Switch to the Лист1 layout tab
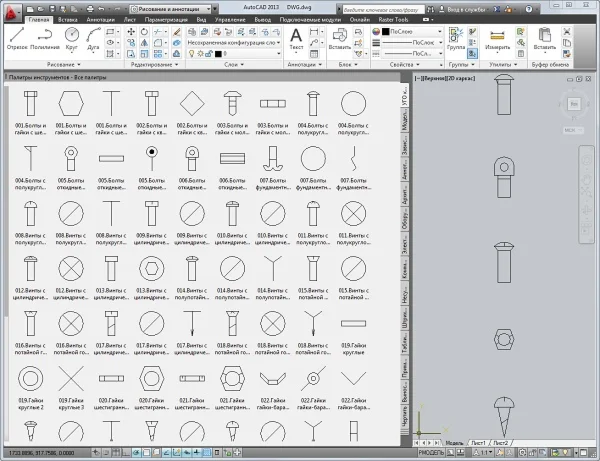The width and height of the screenshot is (600, 461). (478, 441)
